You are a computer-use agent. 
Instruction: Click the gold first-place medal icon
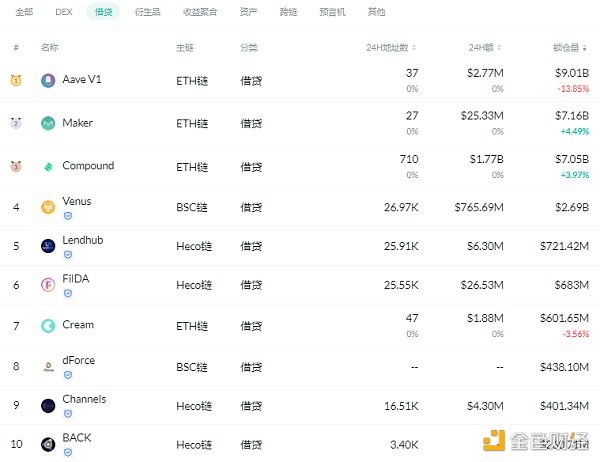[x=16, y=80]
